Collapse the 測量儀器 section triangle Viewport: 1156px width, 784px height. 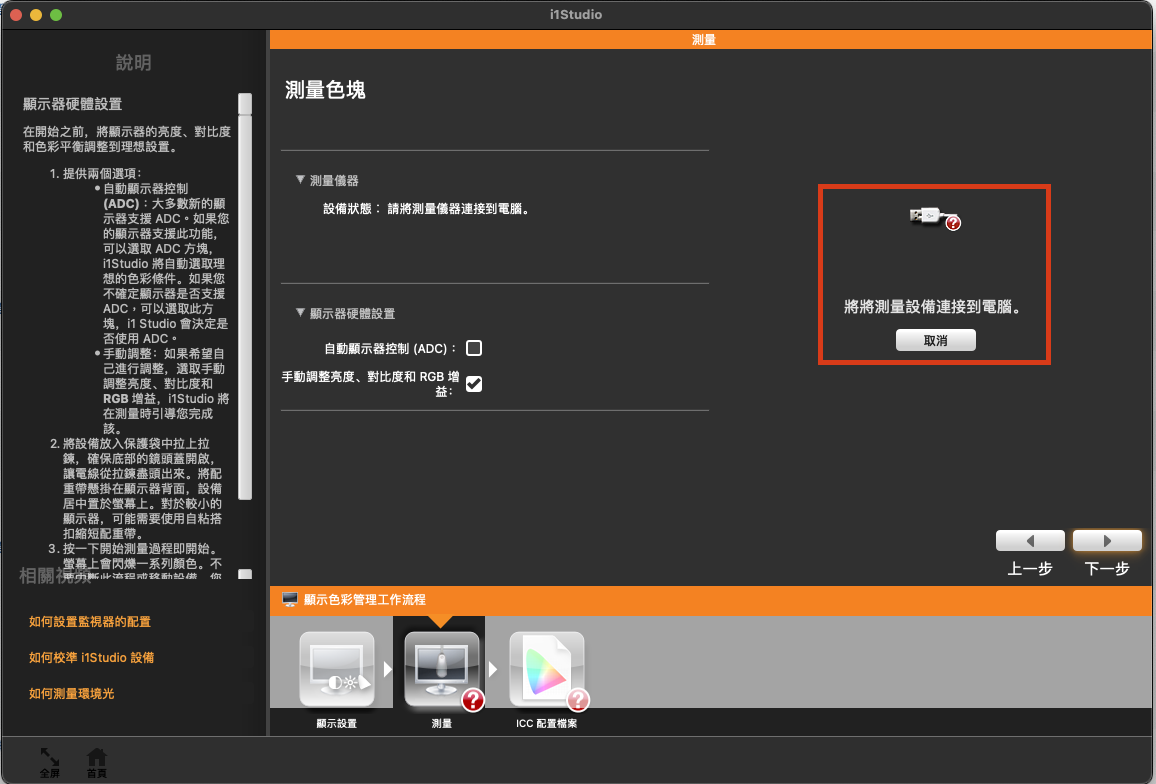tap(299, 180)
